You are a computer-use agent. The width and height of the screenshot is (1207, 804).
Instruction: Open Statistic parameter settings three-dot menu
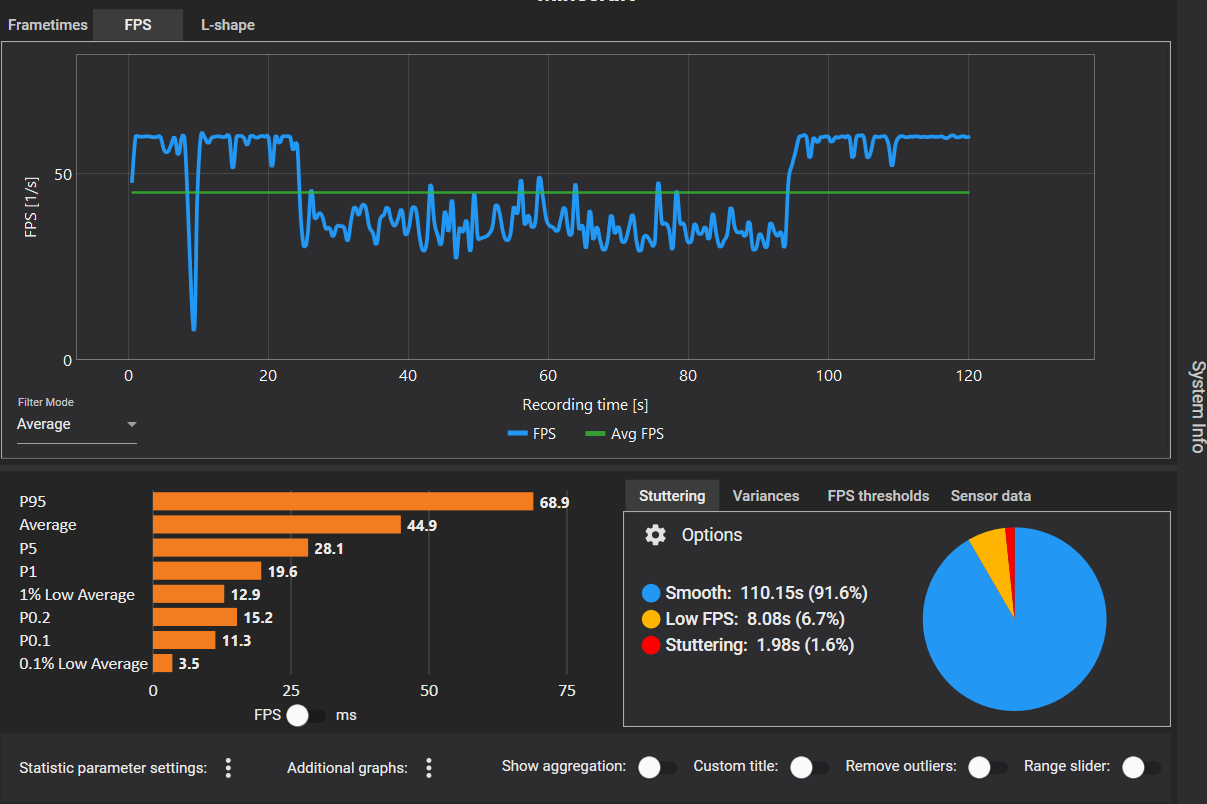[x=228, y=768]
